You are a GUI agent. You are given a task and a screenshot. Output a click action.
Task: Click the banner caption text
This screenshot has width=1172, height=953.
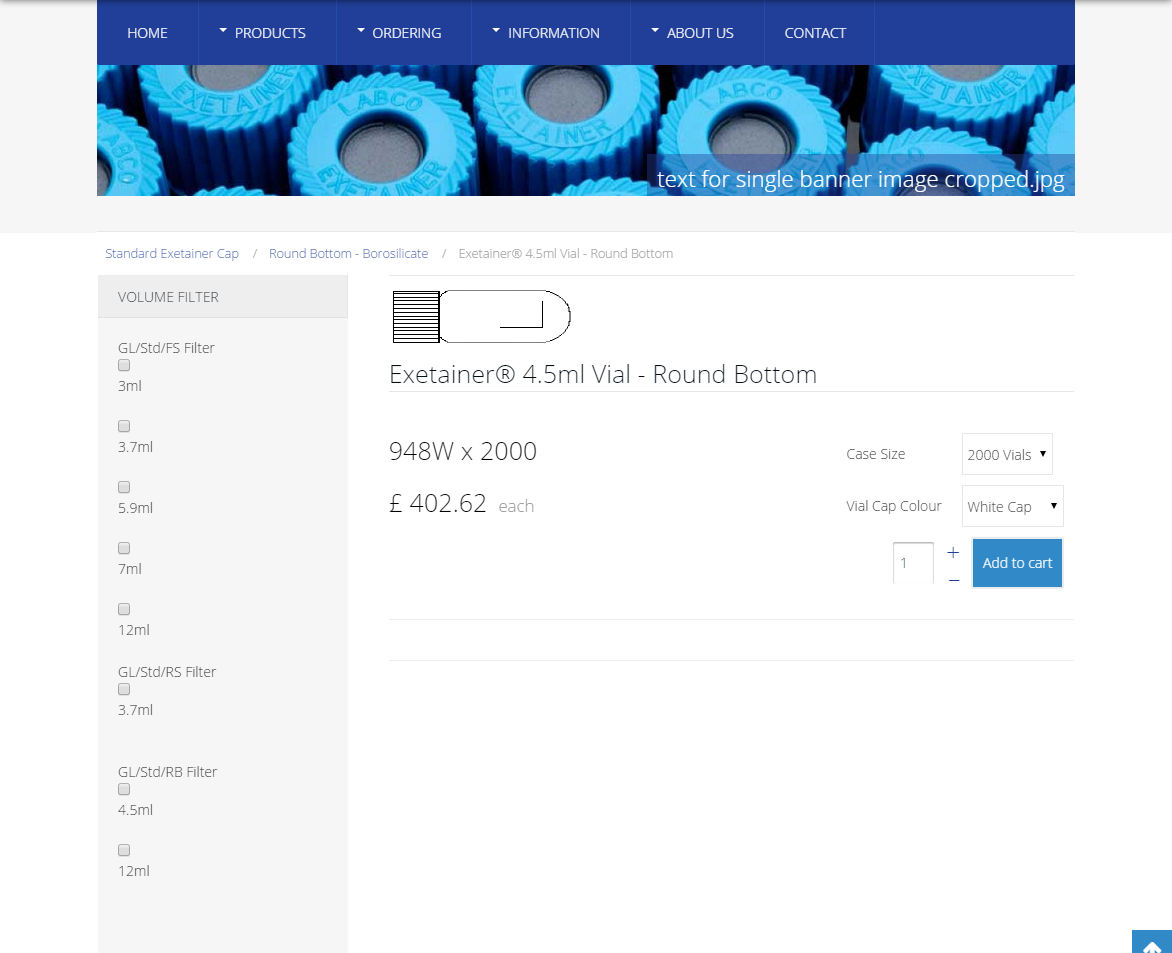(x=860, y=179)
